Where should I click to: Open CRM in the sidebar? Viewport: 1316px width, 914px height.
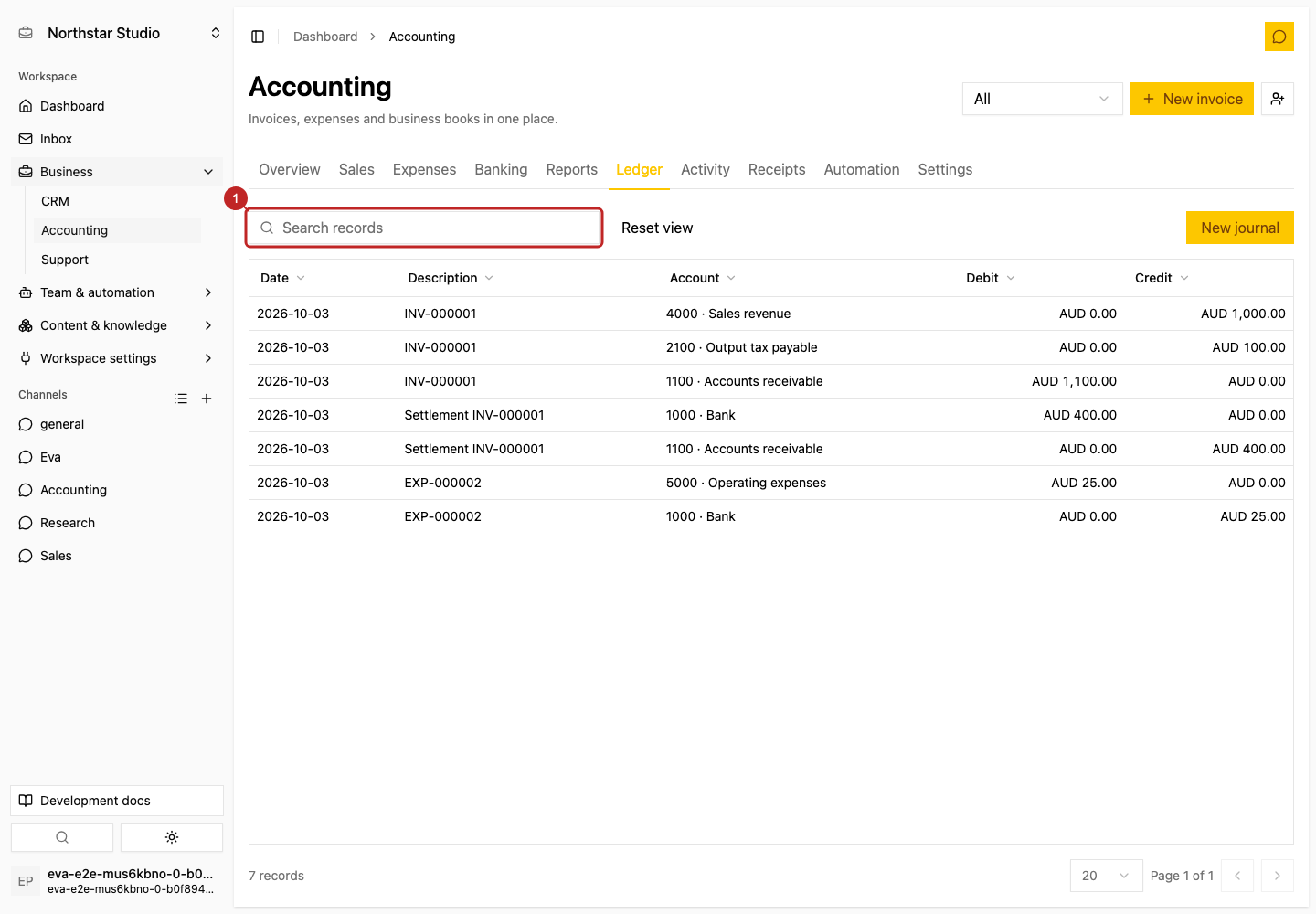pyautogui.click(x=117, y=201)
